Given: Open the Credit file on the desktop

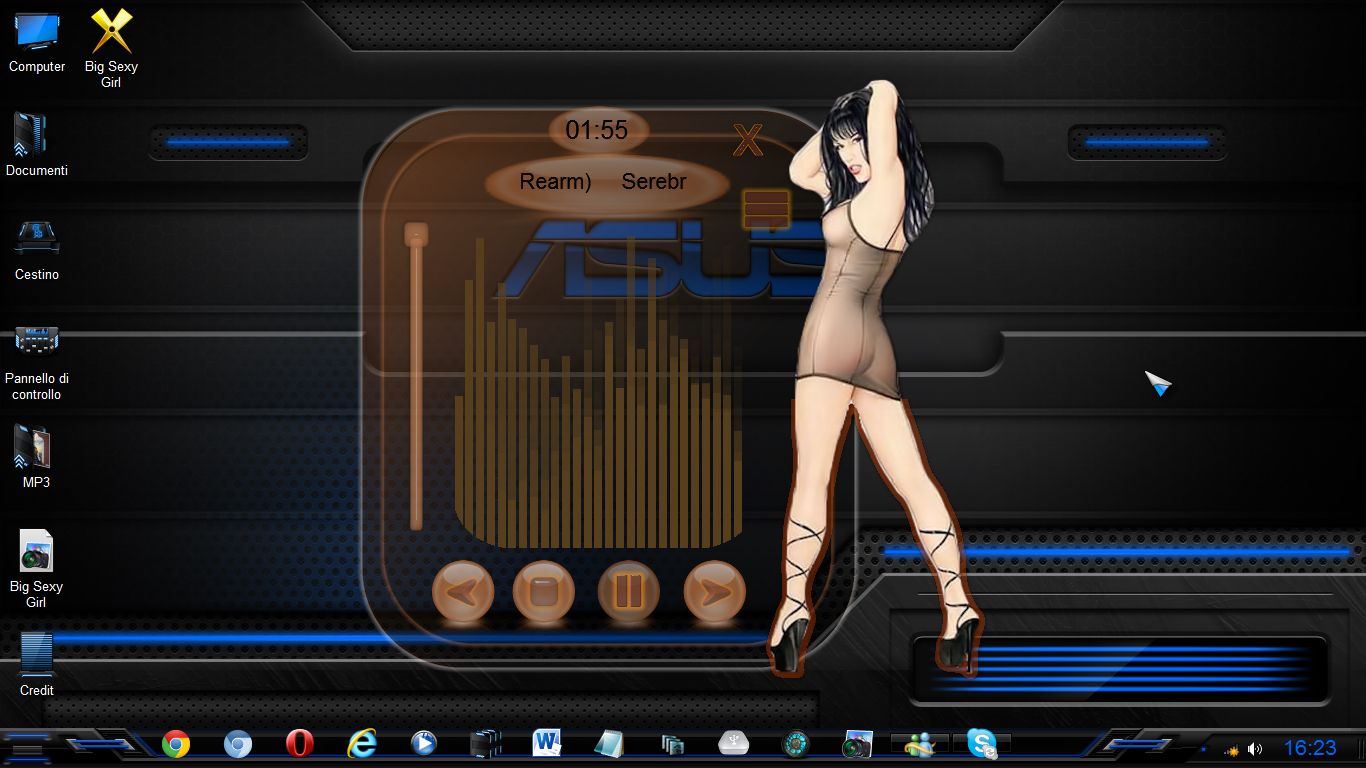Looking at the screenshot, I should 36,662.
